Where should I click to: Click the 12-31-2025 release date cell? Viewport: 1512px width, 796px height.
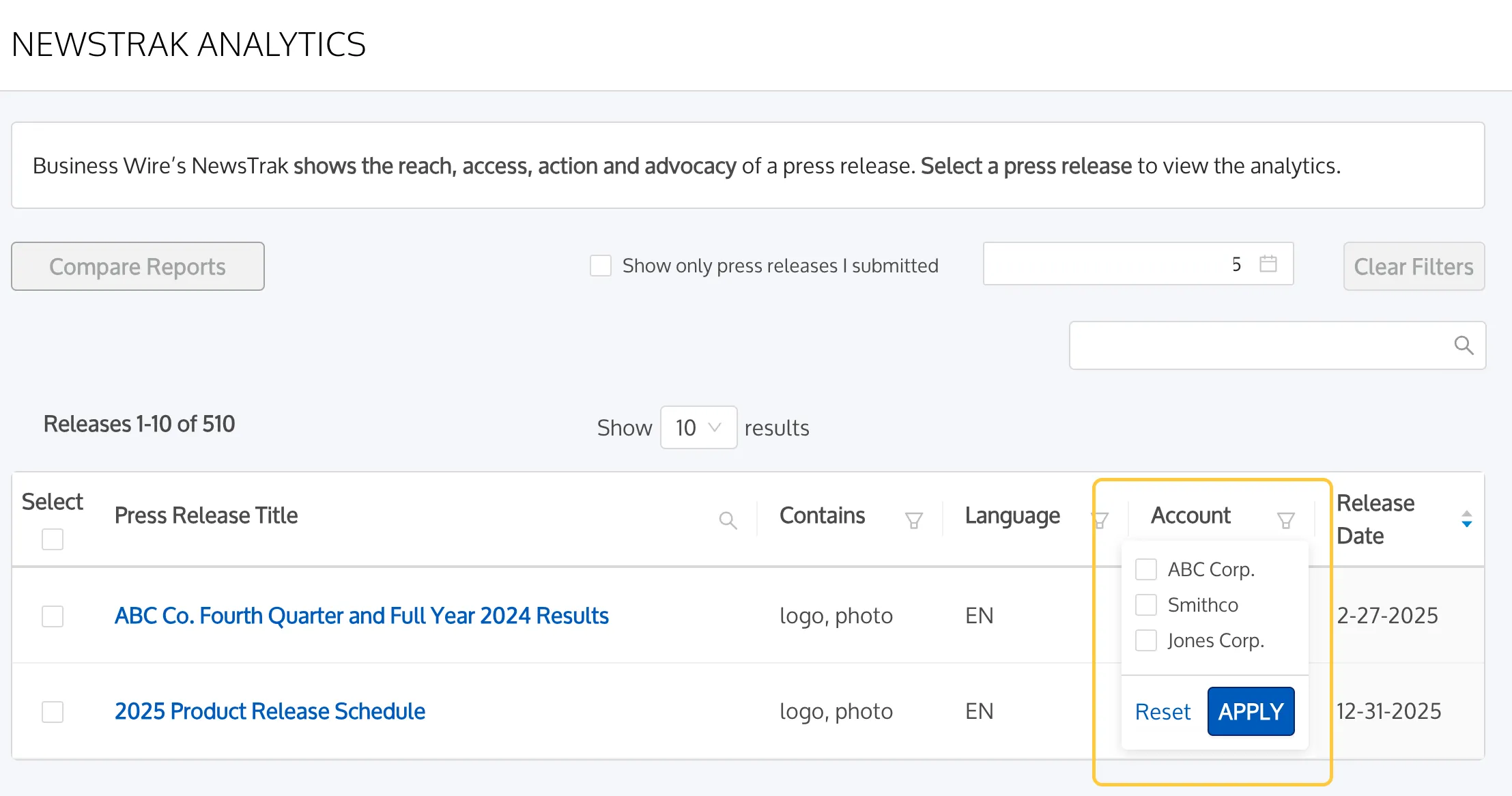click(1388, 711)
